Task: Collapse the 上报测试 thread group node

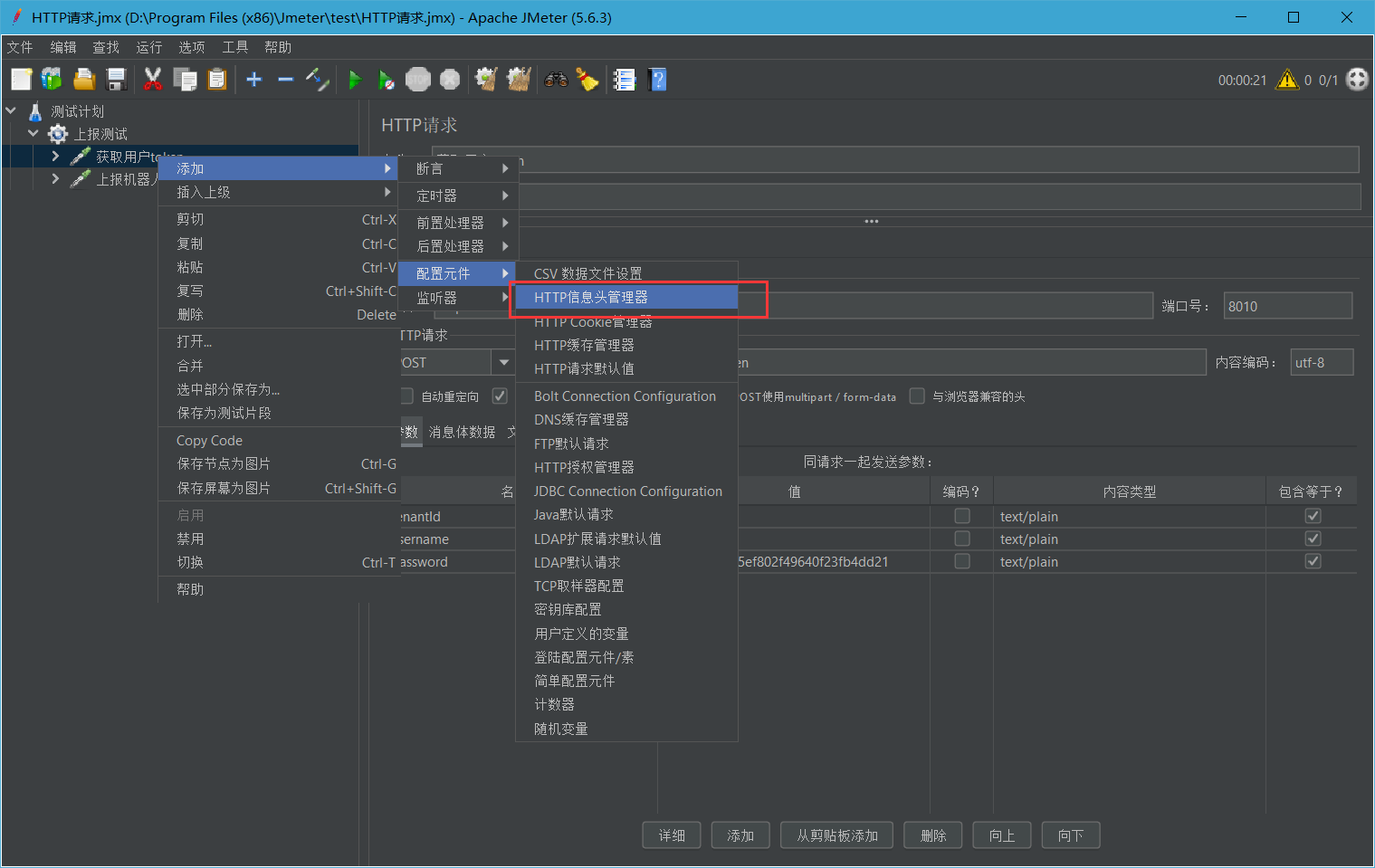Action: click(x=33, y=133)
